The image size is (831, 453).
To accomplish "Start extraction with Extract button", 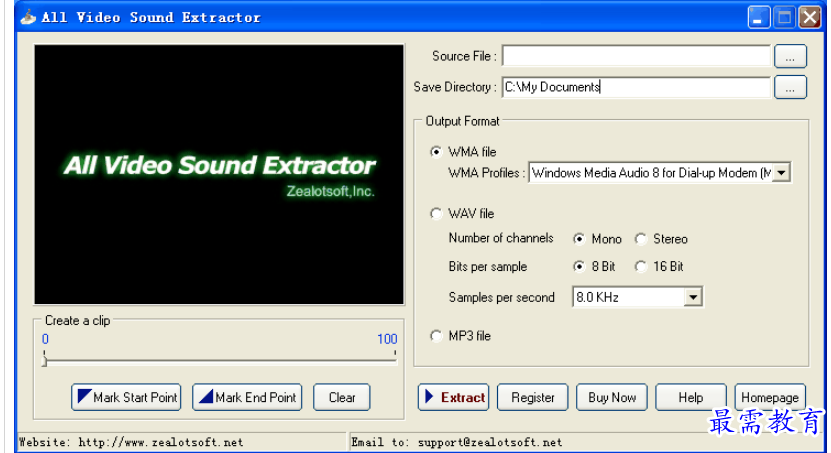I will (454, 397).
